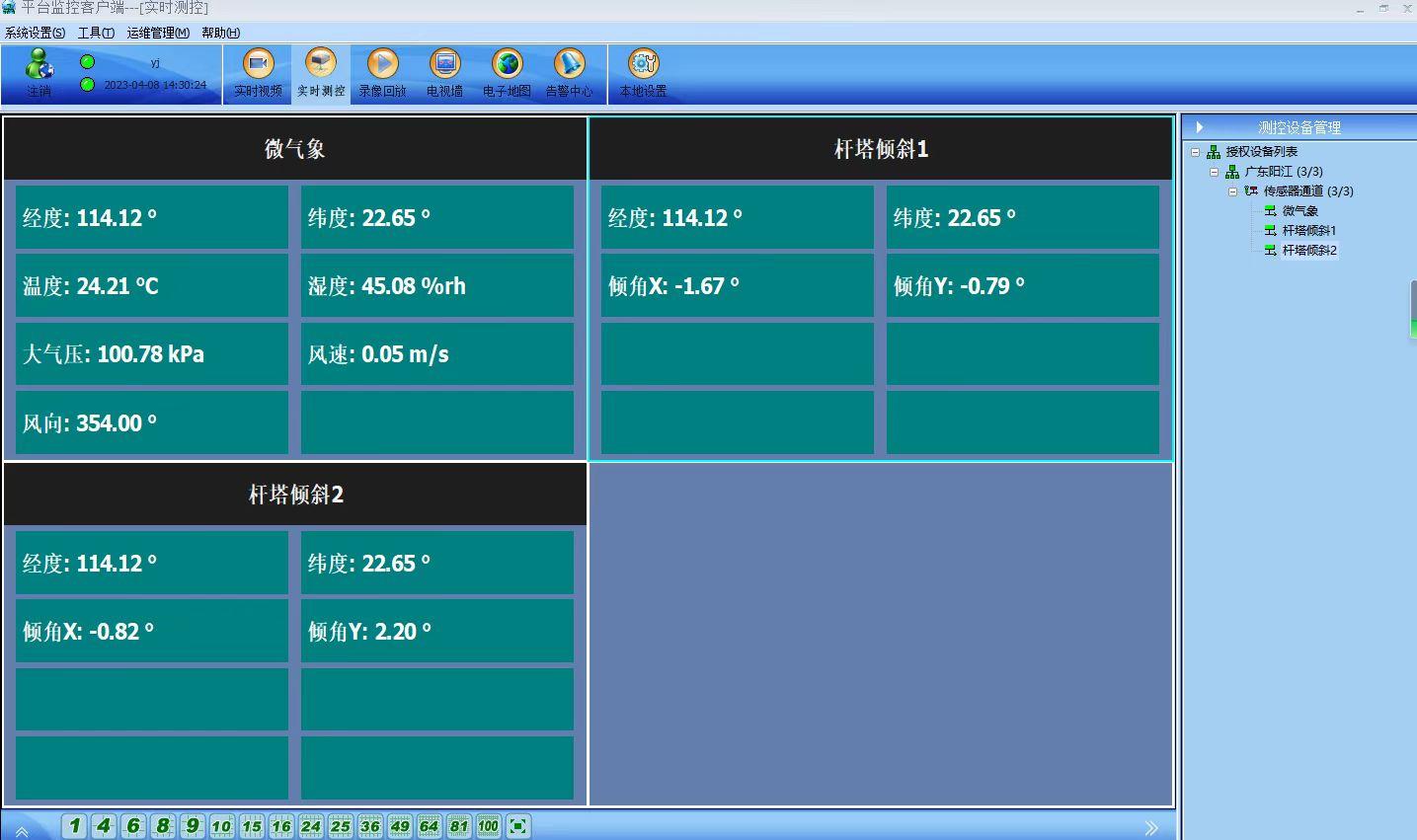Open 实时视频 live video view
The height and width of the screenshot is (840, 1417).
[x=258, y=73]
